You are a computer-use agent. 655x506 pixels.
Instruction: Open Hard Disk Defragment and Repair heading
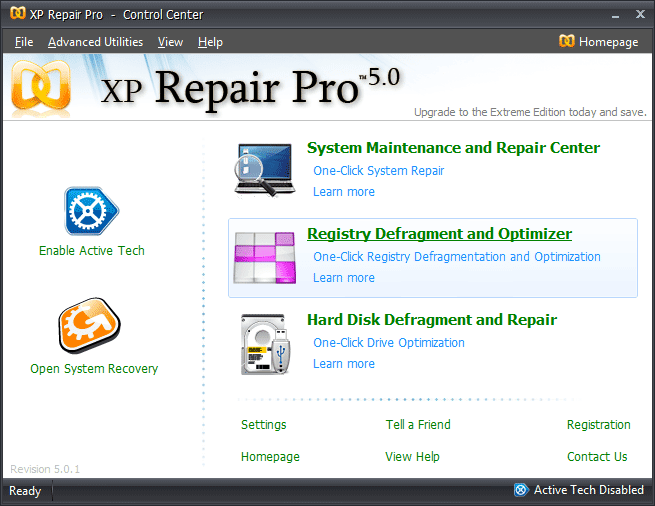click(432, 320)
